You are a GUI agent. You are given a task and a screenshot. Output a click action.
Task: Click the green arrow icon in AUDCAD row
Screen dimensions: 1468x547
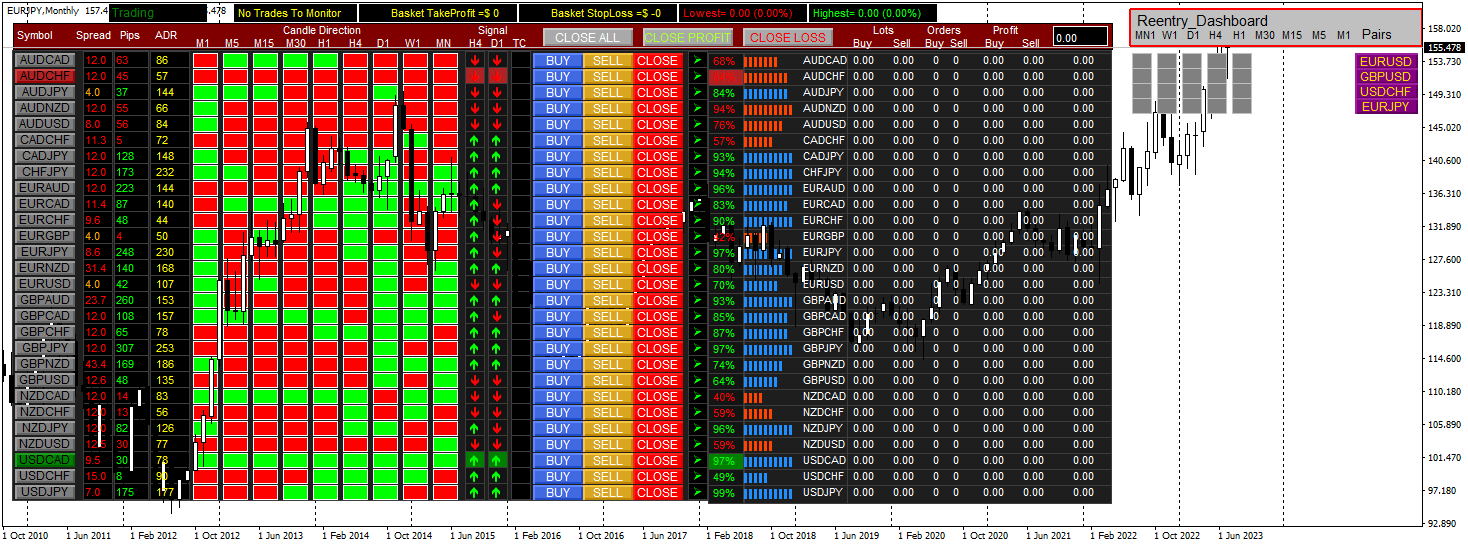698,61
